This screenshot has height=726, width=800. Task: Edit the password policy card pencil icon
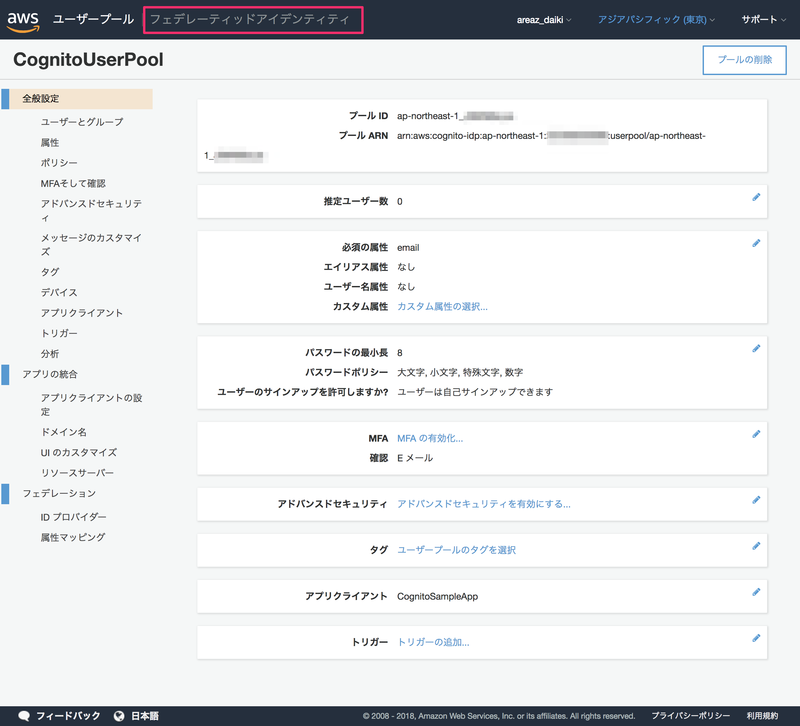point(756,349)
